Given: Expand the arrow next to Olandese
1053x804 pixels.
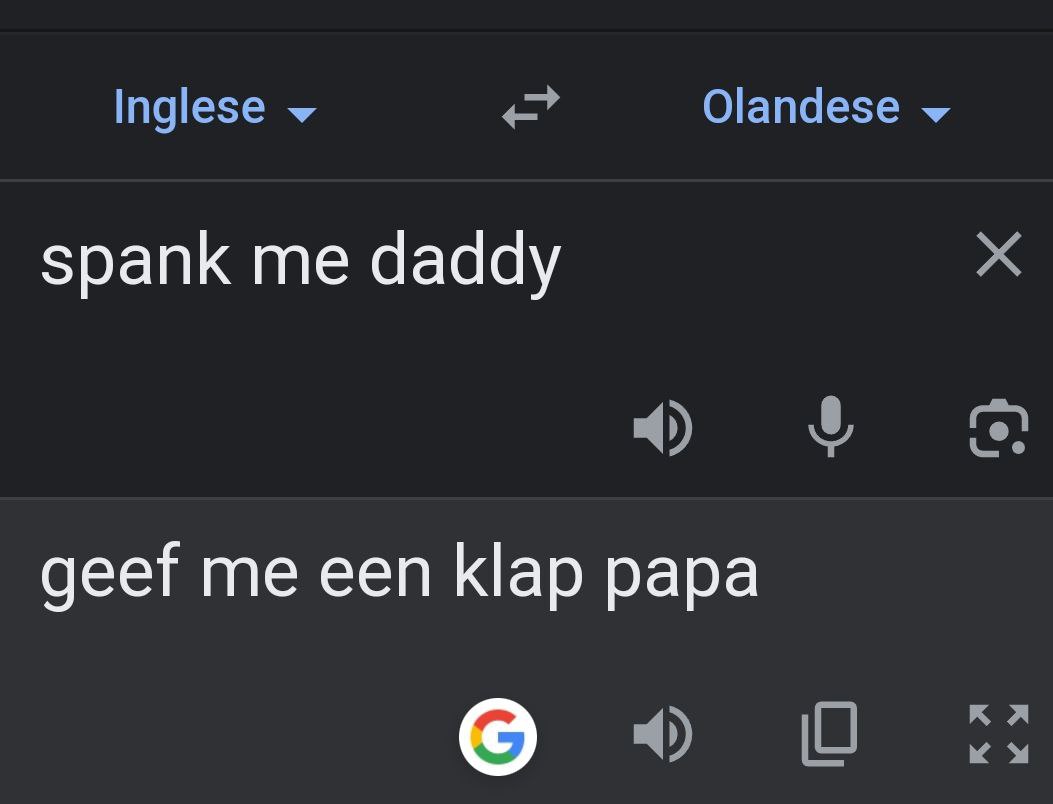Looking at the screenshot, I should coord(935,113).
